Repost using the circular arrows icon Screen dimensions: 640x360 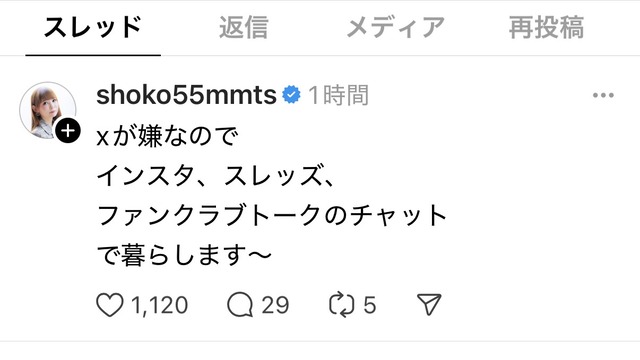pos(342,304)
